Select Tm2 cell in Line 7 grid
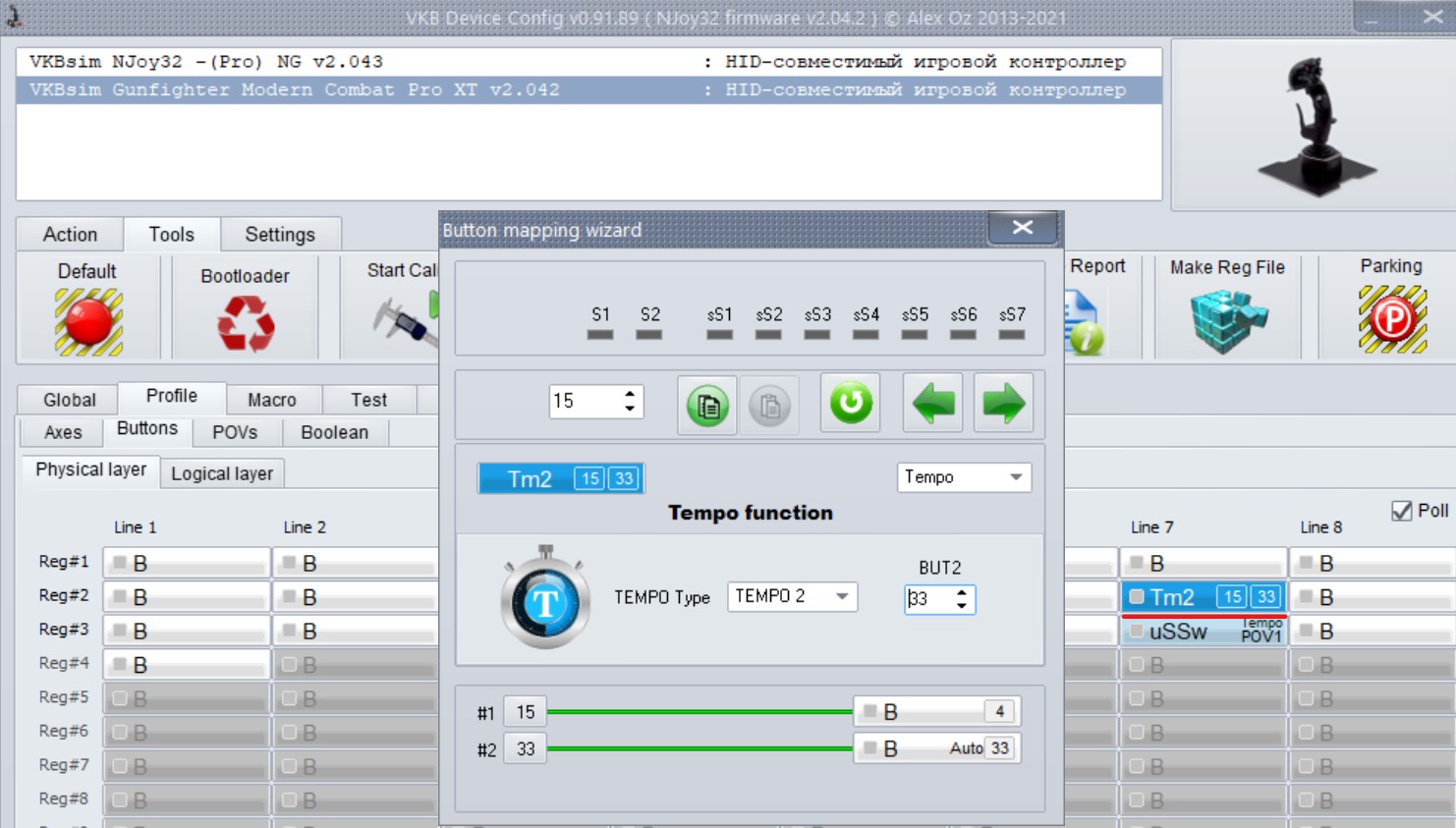The height and width of the screenshot is (828, 1456). click(x=1204, y=597)
